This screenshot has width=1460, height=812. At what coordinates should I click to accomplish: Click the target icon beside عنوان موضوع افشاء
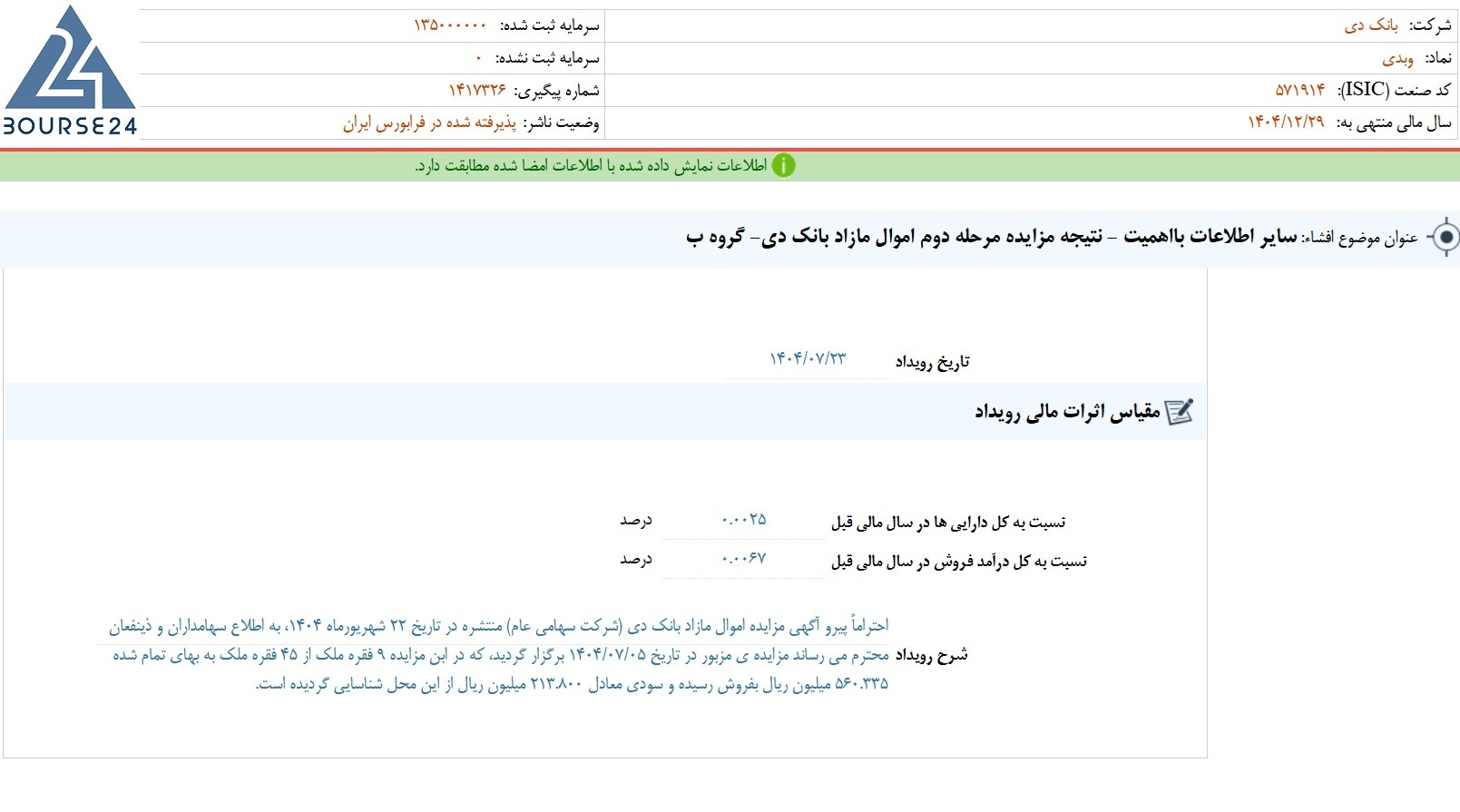click(1445, 238)
